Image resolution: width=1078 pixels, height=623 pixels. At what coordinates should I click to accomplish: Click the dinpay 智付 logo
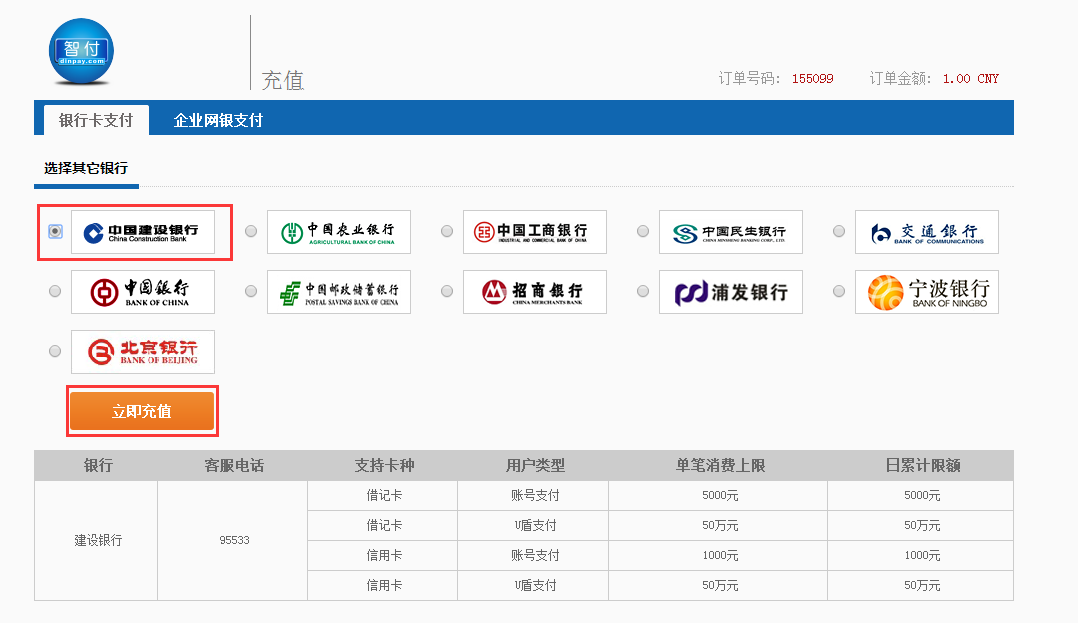pyautogui.click(x=81, y=52)
